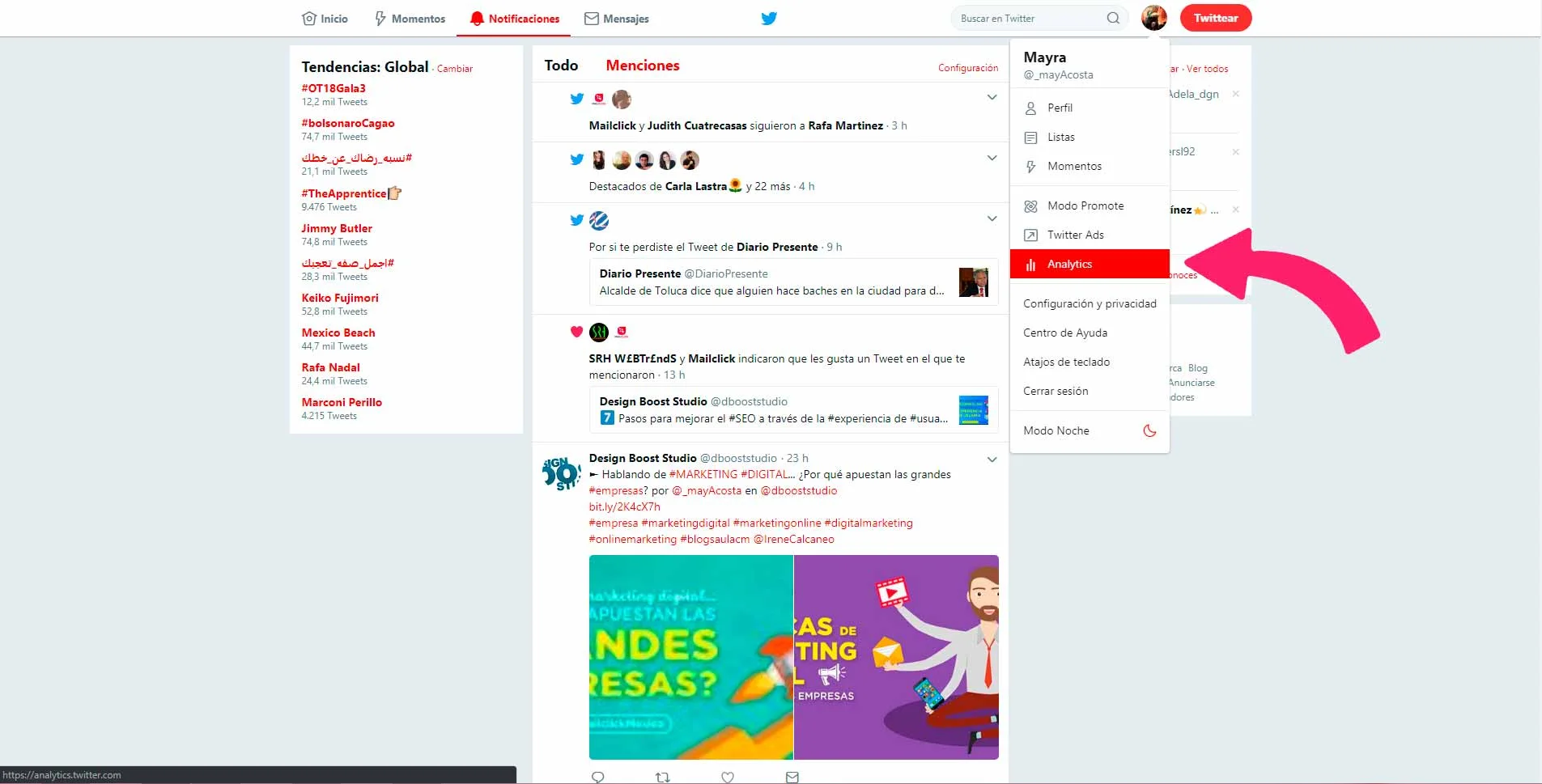Viewport: 1542px width, 784px height.
Task: Open the profile avatar menu
Action: (1153, 18)
